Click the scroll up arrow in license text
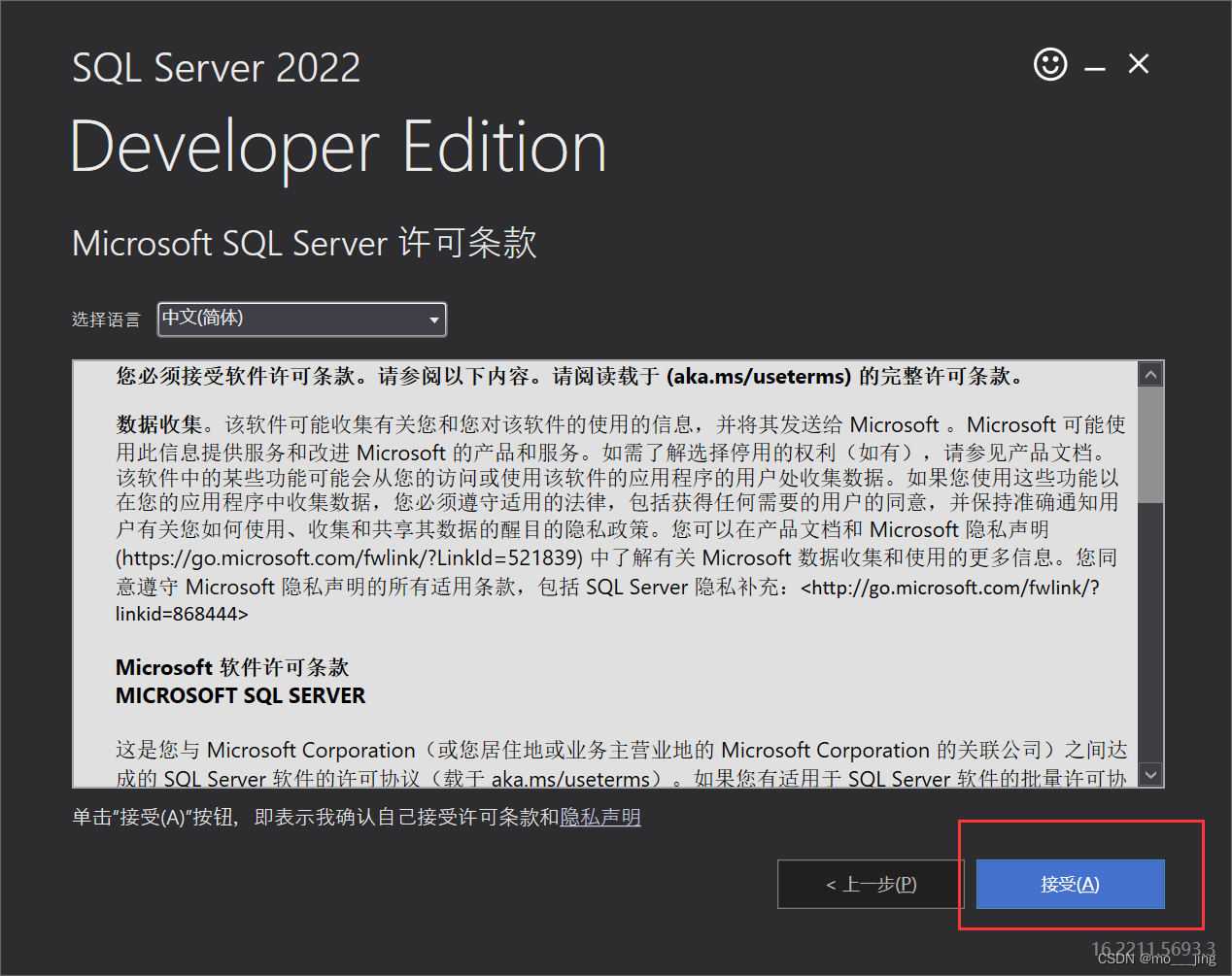Viewport: 1232px width, 976px height. click(x=1151, y=374)
